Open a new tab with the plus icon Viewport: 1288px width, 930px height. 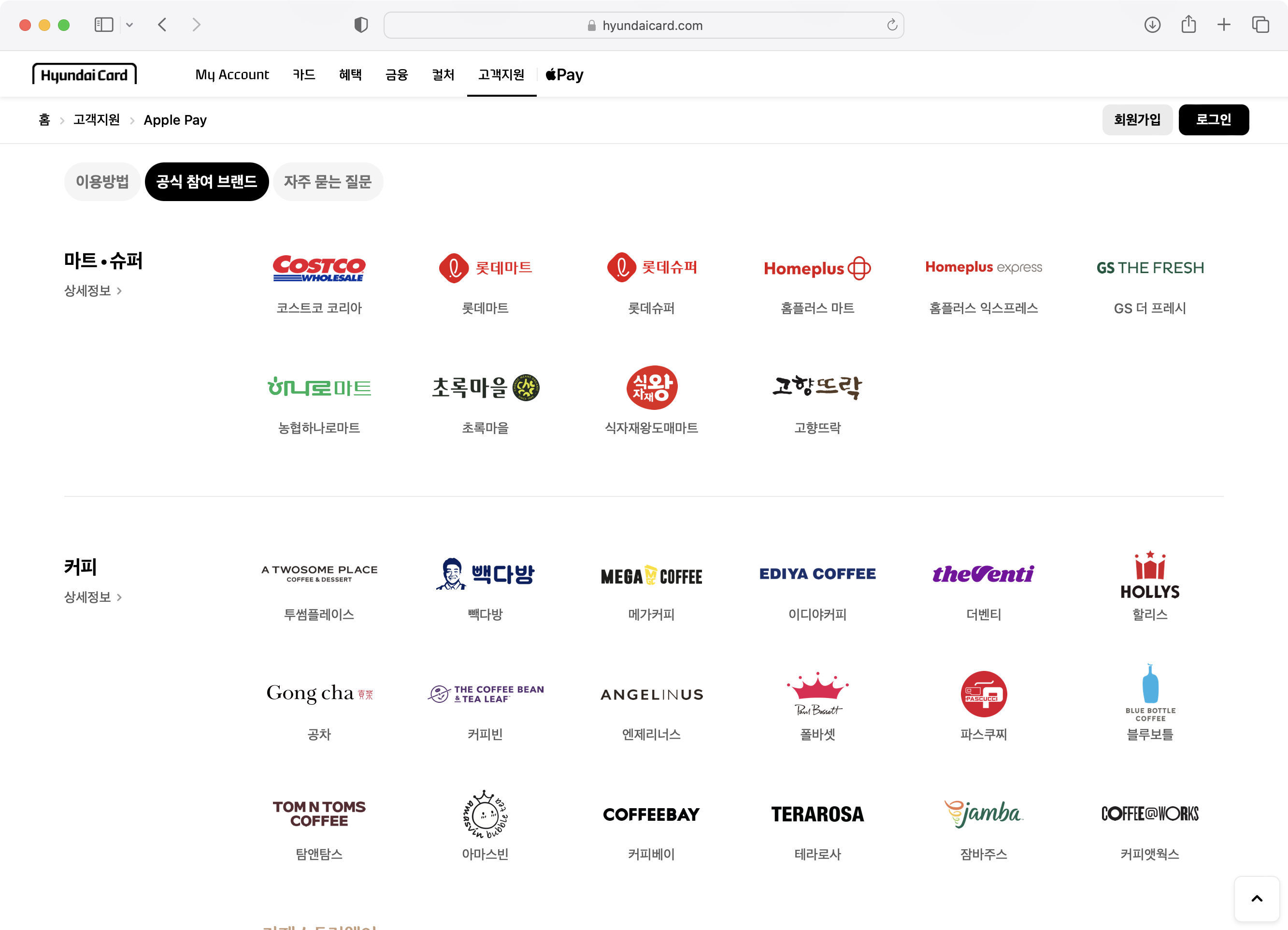coord(1224,25)
